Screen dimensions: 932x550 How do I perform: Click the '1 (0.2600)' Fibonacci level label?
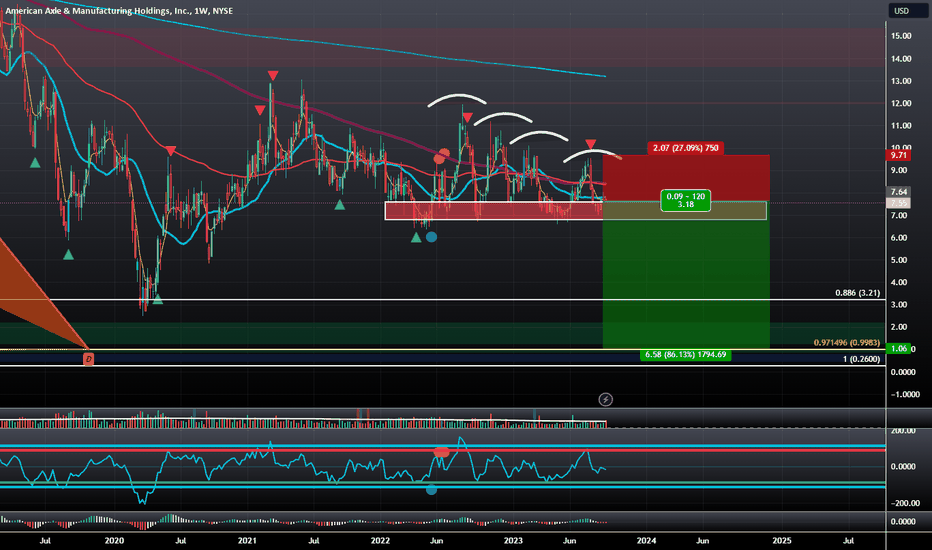pos(861,359)
